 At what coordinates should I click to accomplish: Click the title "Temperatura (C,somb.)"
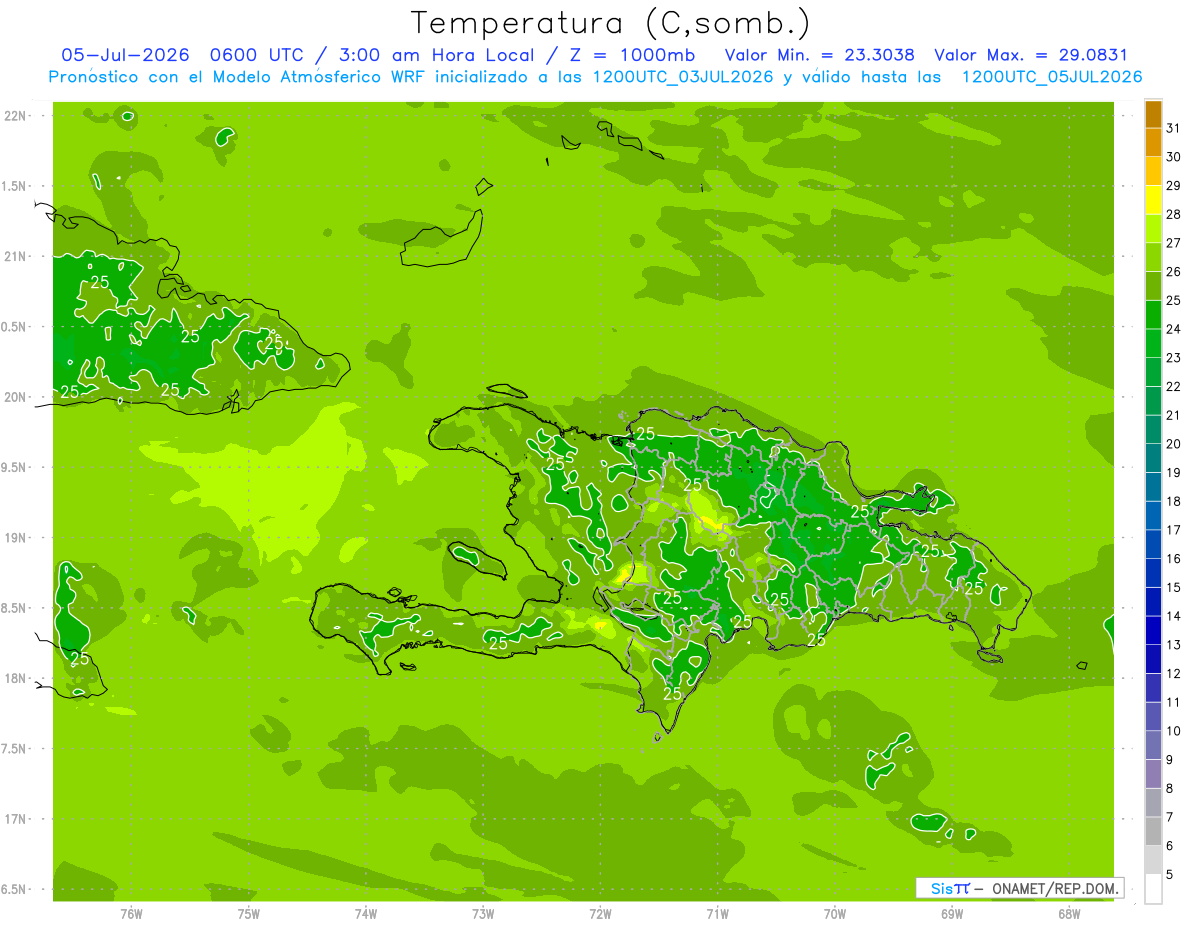pos(610,23)
